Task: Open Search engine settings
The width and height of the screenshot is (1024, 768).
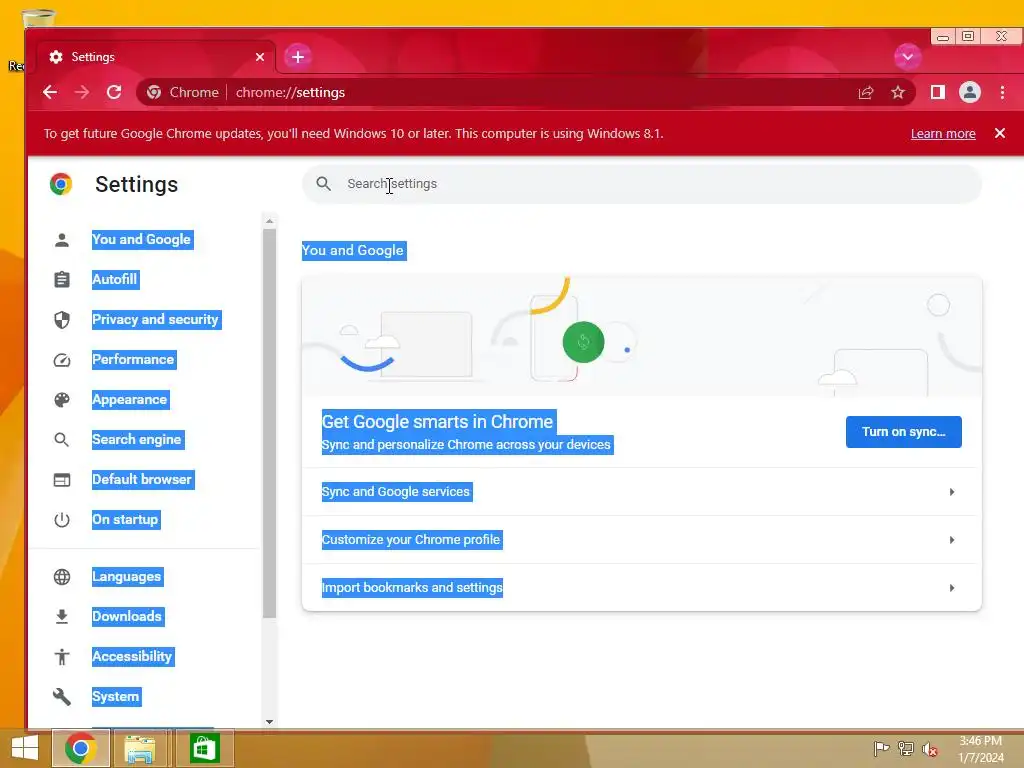Action: coord(137,440)
